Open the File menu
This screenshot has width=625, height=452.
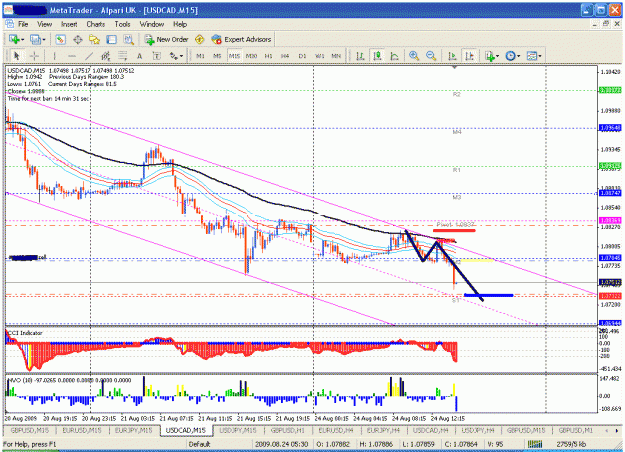tap(23, 24)
